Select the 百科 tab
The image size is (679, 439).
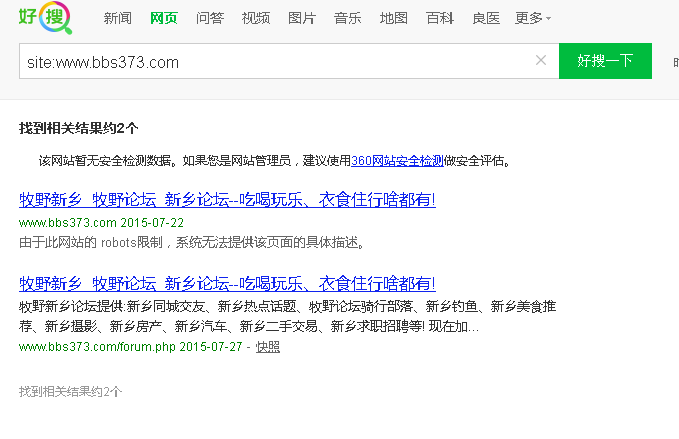tap(439, 18)
